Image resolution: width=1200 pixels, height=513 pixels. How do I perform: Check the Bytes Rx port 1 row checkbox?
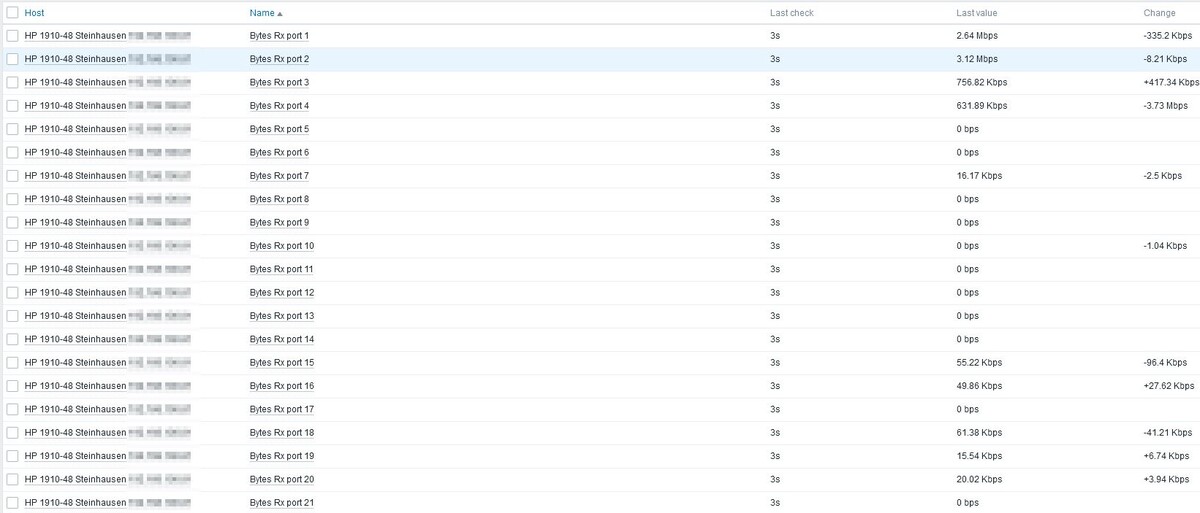pyautogui.click(x=12, y=36)
